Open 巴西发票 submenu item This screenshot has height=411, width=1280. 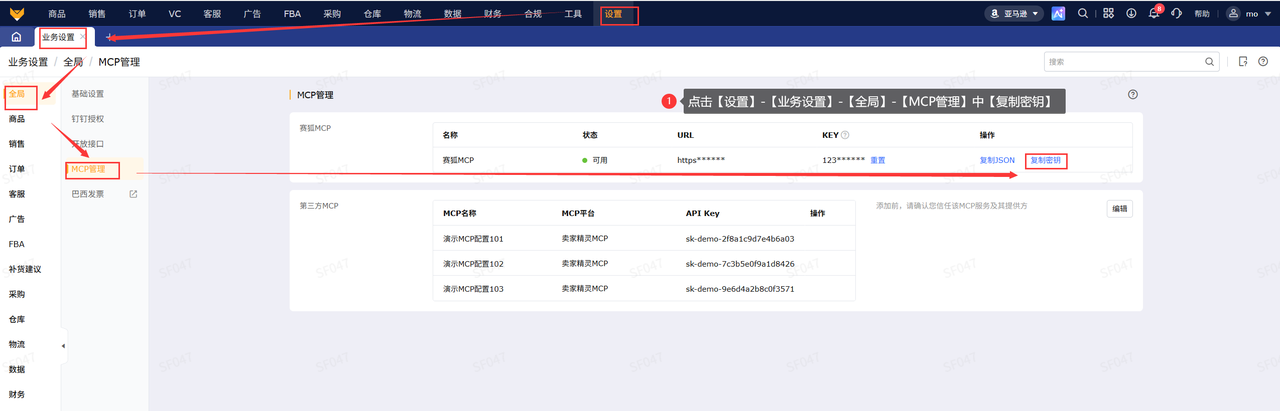88,194
